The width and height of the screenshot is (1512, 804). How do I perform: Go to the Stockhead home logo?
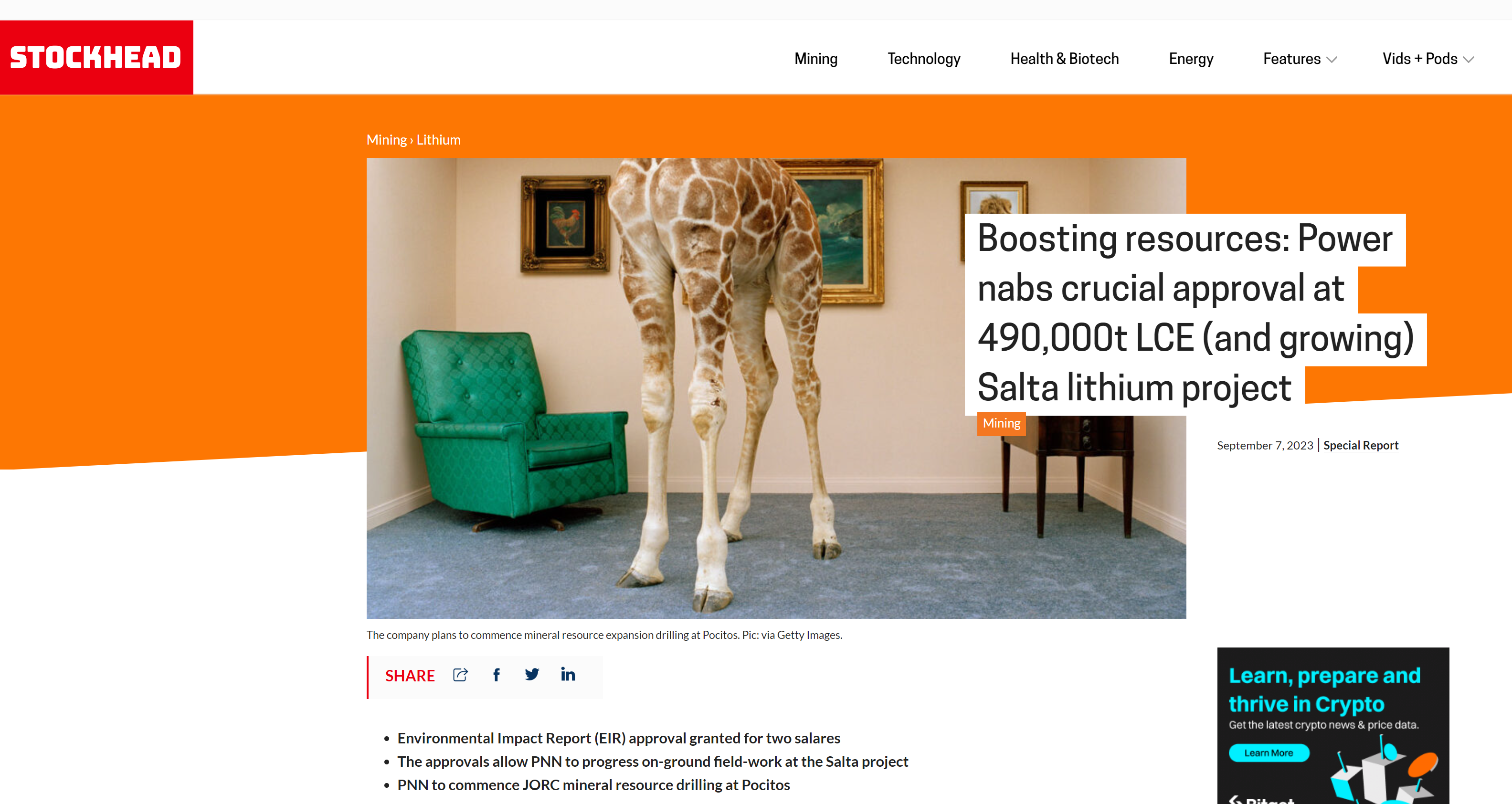coord(96,57)
